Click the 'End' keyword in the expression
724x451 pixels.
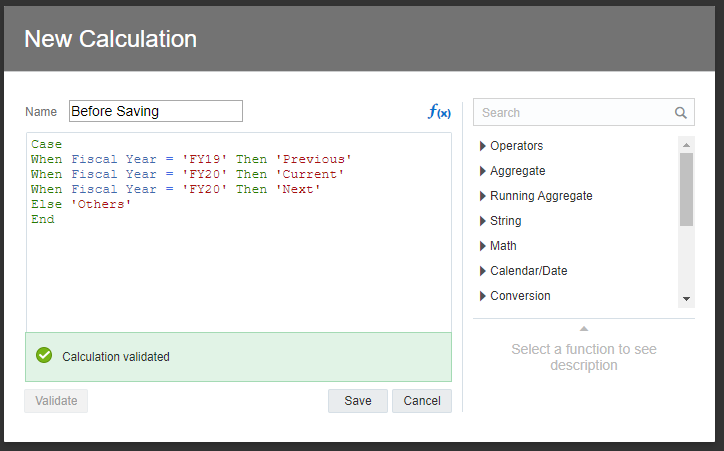(x=42, y=219)
